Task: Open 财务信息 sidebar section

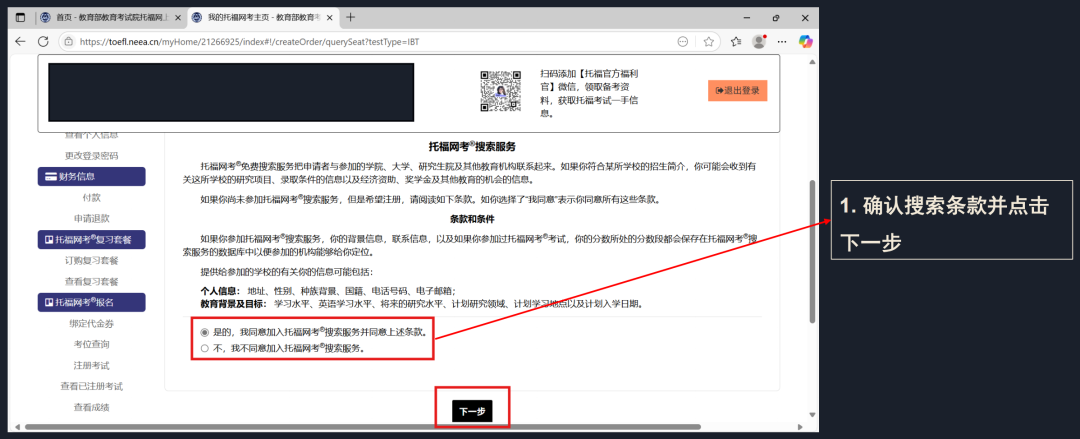Action: (92, 176)
